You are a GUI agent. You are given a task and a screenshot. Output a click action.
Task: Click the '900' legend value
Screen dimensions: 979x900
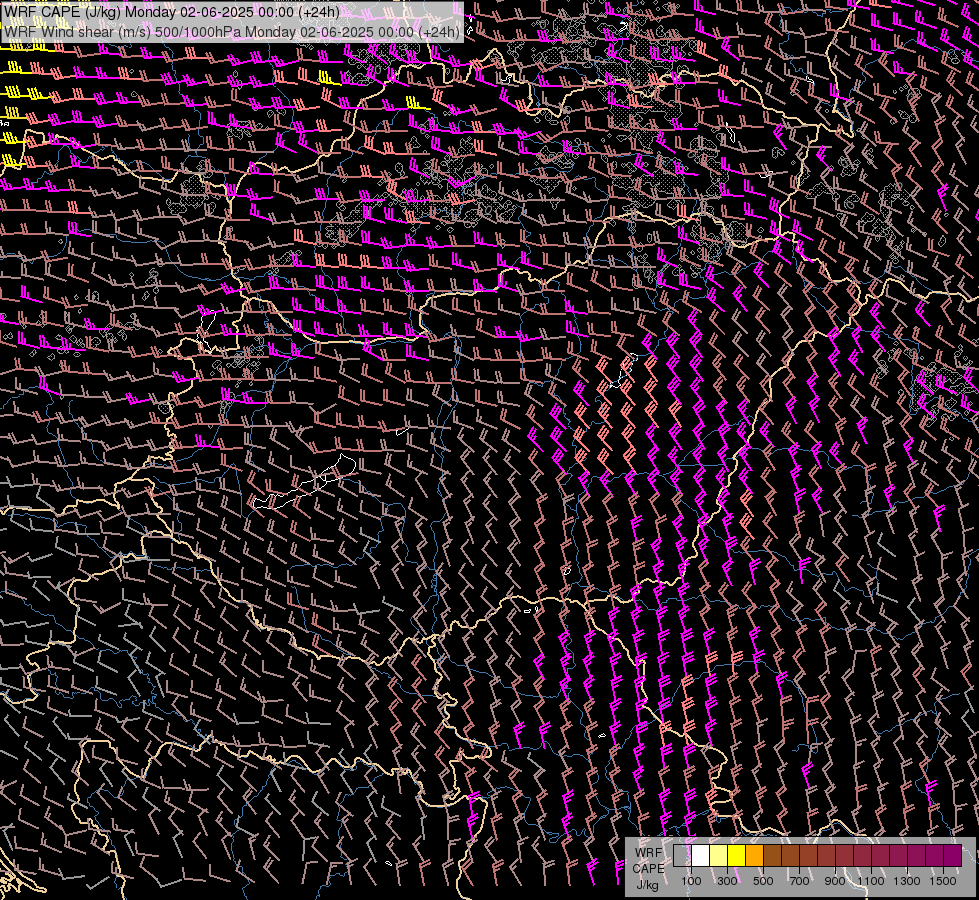pyautogui.click(x=835, y=881)
